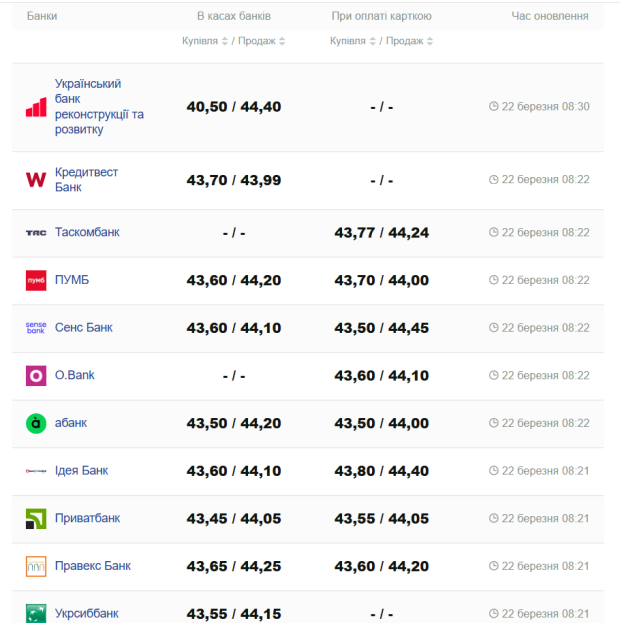Click the Кредитвест Банк red W logo
620x623 pixels.
tap(36, 180)
